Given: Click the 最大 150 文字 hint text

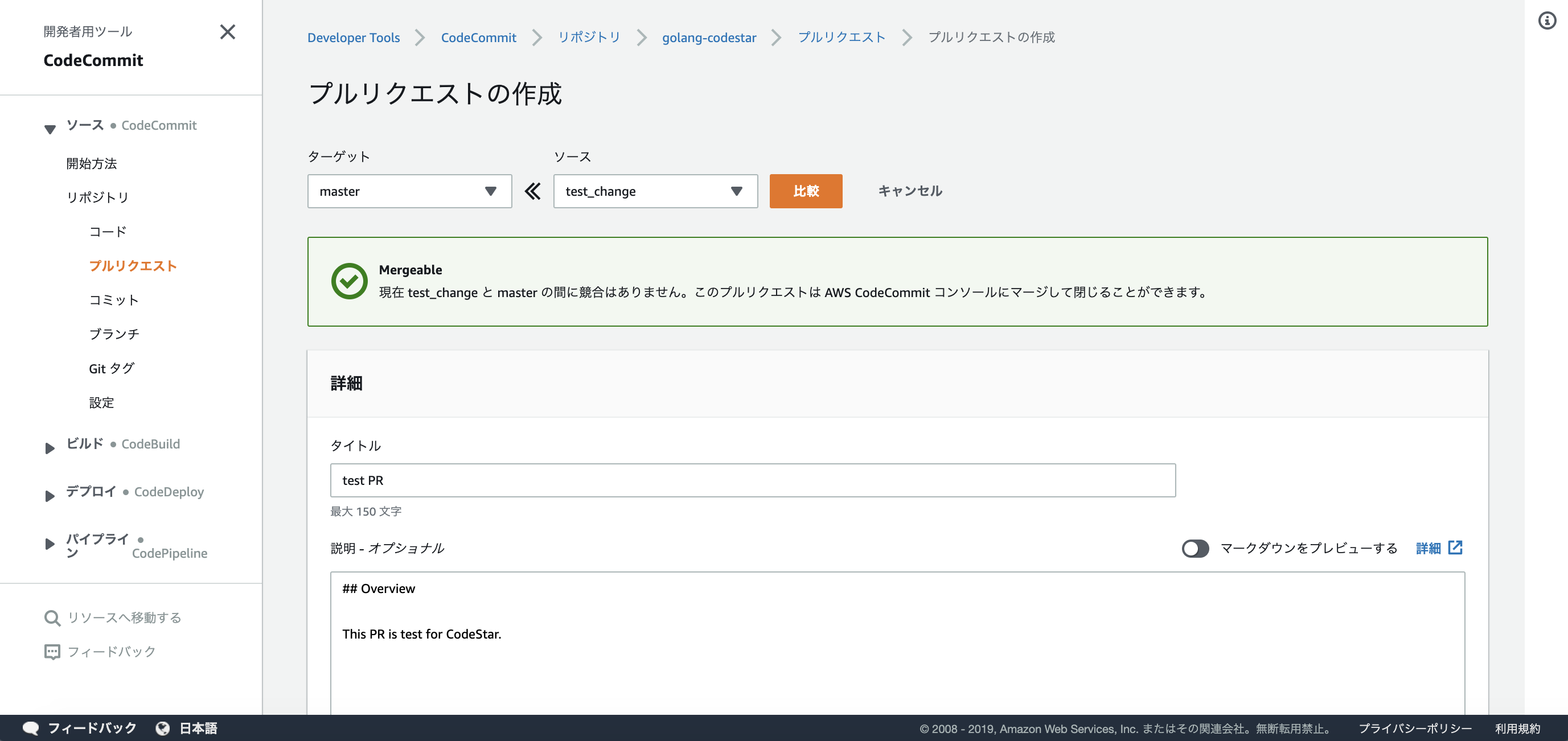Looking at the screenshot, I should pos(366,511).
